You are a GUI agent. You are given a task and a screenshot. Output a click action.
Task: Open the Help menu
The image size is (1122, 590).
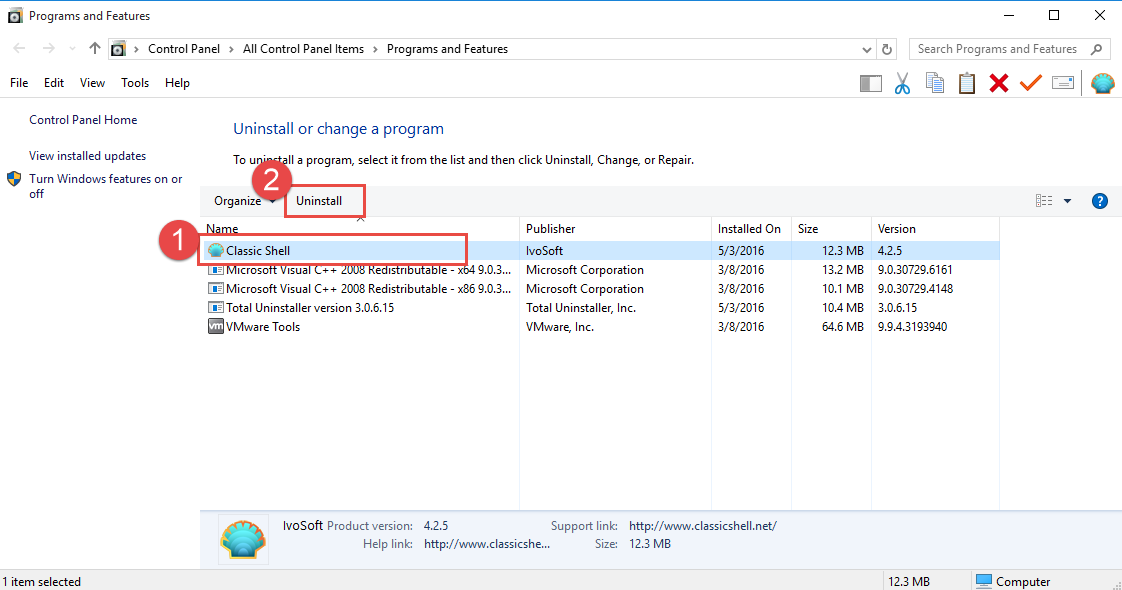[x=177, y=83]
